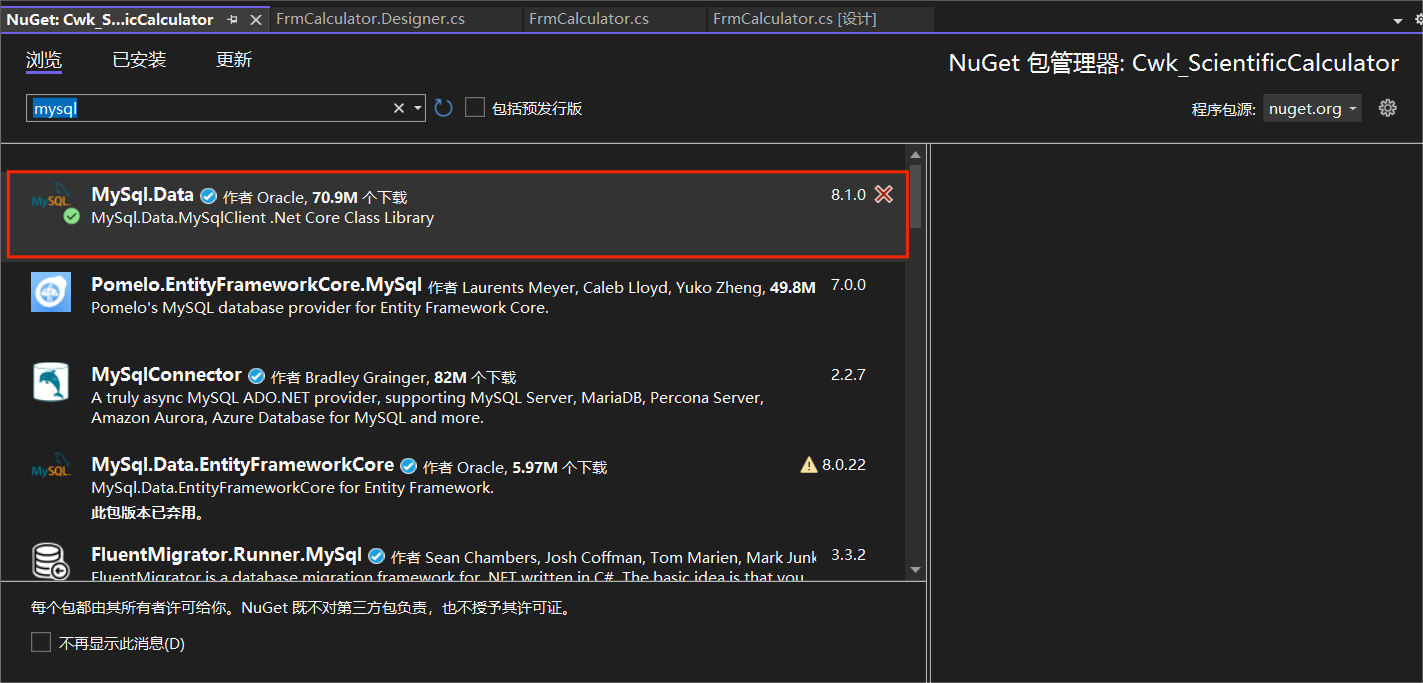The width and height of the screenshot is (1423, 683).
Task: Enable the 包括预发行版 checkbox
Action: pos(475,107)
